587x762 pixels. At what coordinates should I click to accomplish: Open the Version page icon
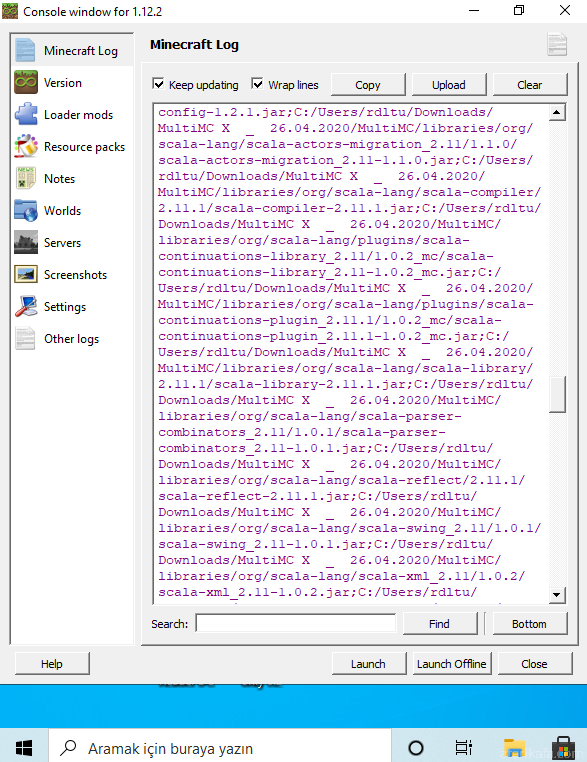coord(26,82)
